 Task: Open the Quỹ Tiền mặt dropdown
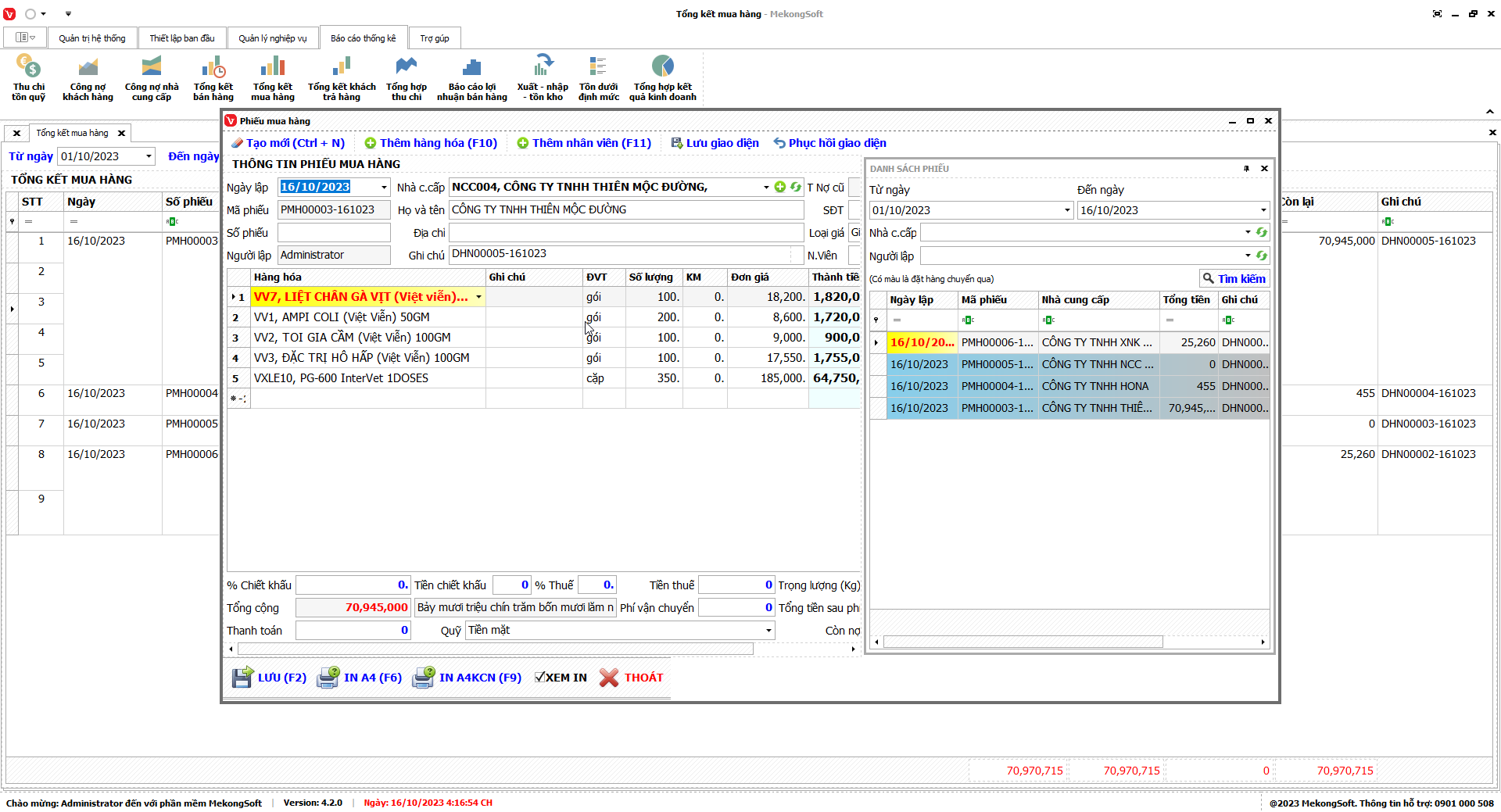(768, 630)
